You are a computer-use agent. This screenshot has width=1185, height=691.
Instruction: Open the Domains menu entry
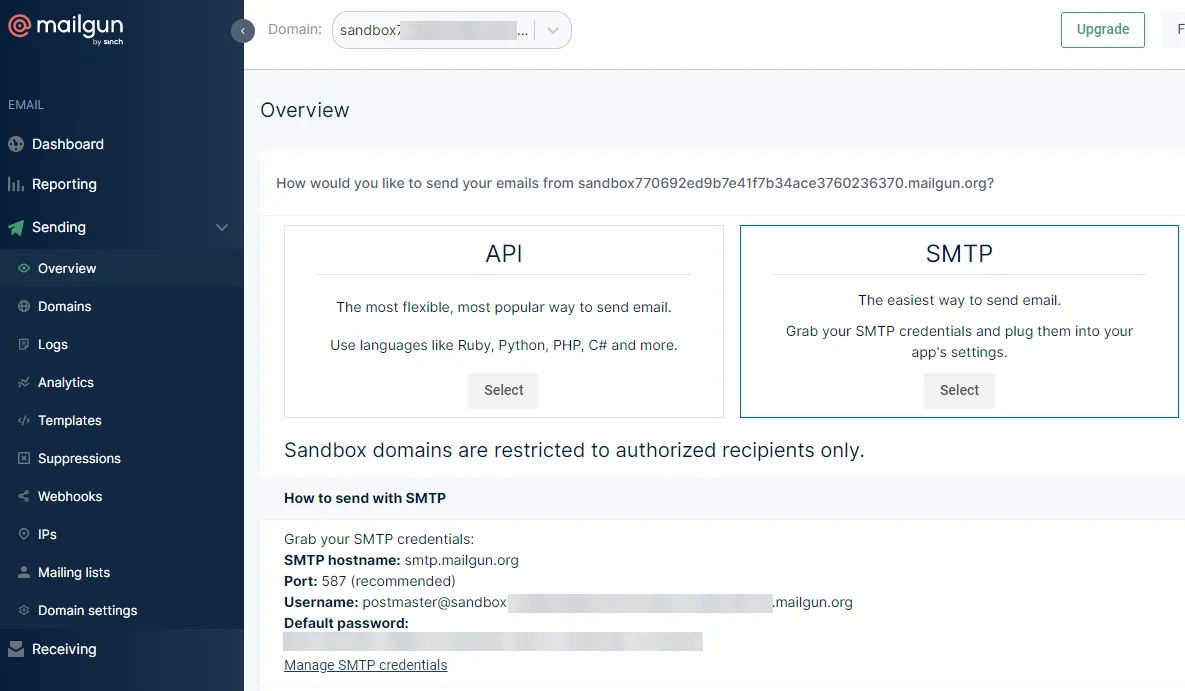[x=64, y=306]
